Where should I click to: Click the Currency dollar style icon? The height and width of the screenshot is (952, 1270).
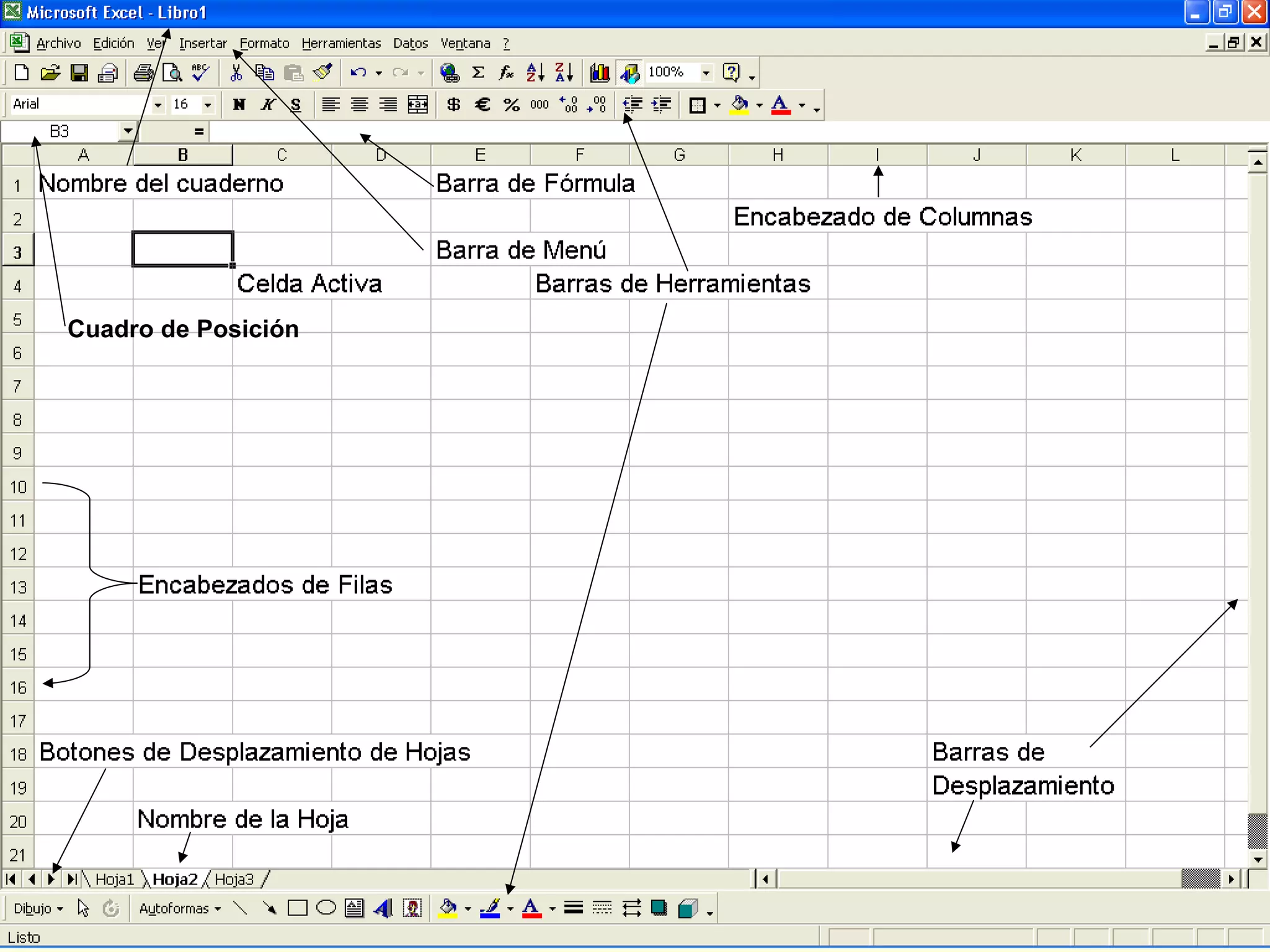click(453, 105)
